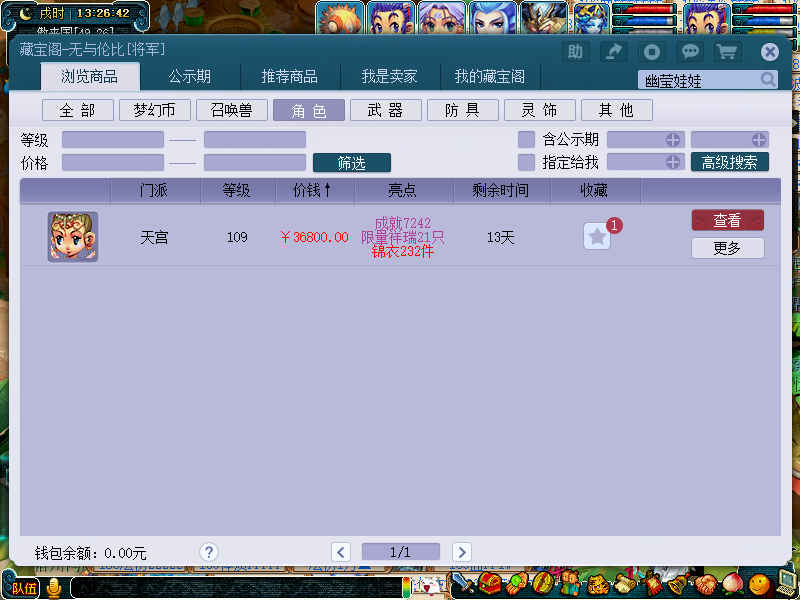Select the orange spiky creature portrait

pyautogui.click(x=340, y=18)
